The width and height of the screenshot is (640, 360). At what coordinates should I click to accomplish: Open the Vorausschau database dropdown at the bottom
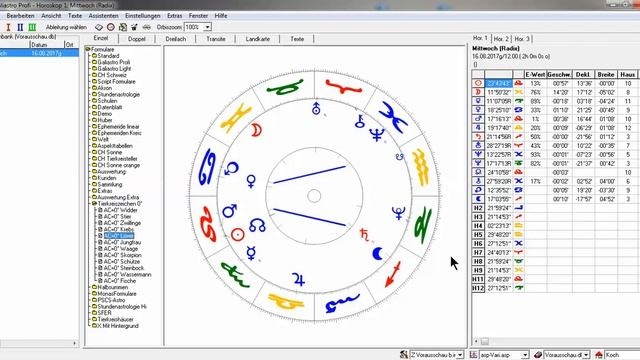coord(586,355)
